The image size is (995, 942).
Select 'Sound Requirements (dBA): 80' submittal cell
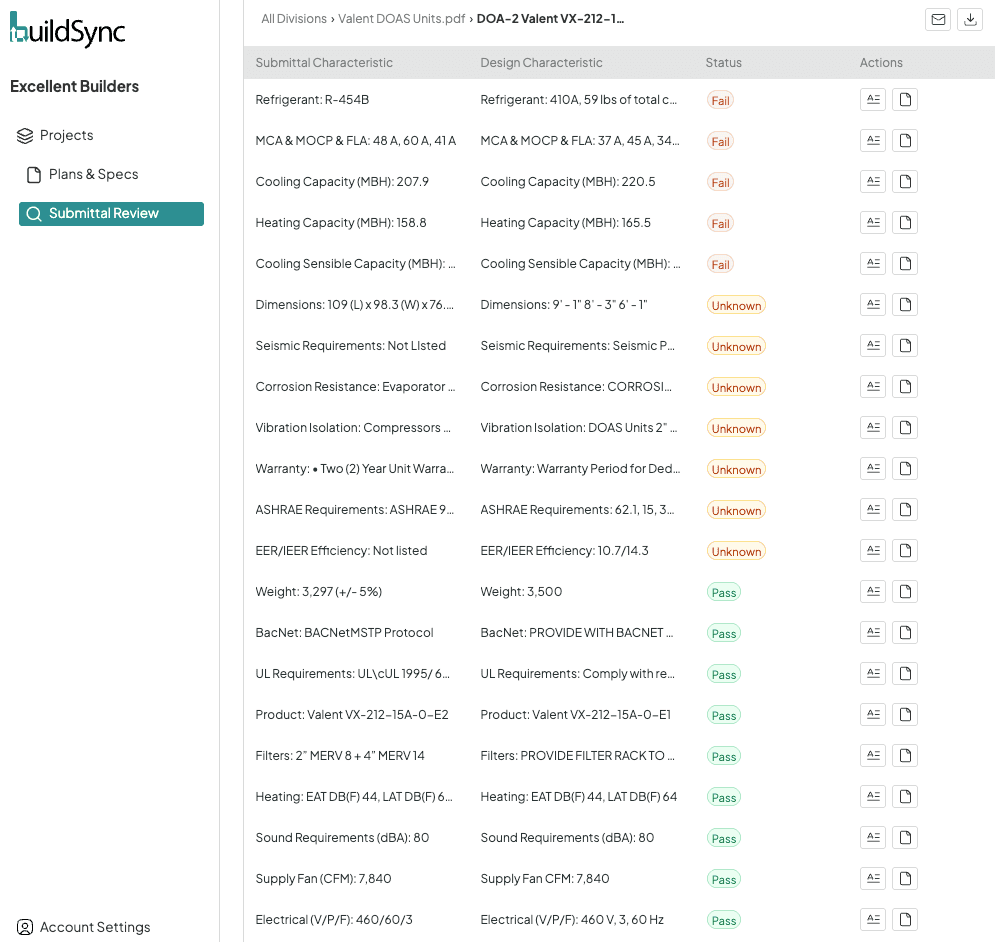coord(342,837)
